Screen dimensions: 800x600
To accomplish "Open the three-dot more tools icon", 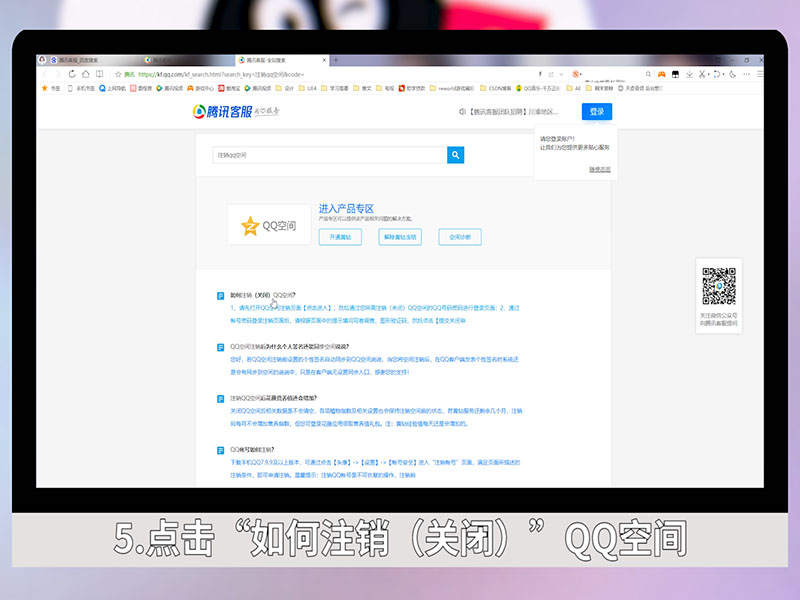I will (746, 74).
